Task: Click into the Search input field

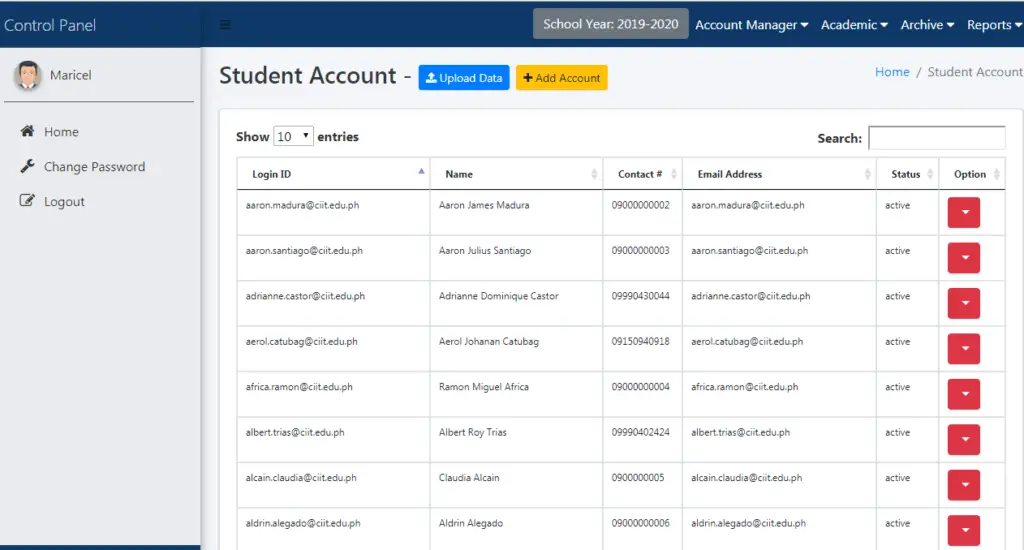Action: pyautogui.click(x=936, y=138)
